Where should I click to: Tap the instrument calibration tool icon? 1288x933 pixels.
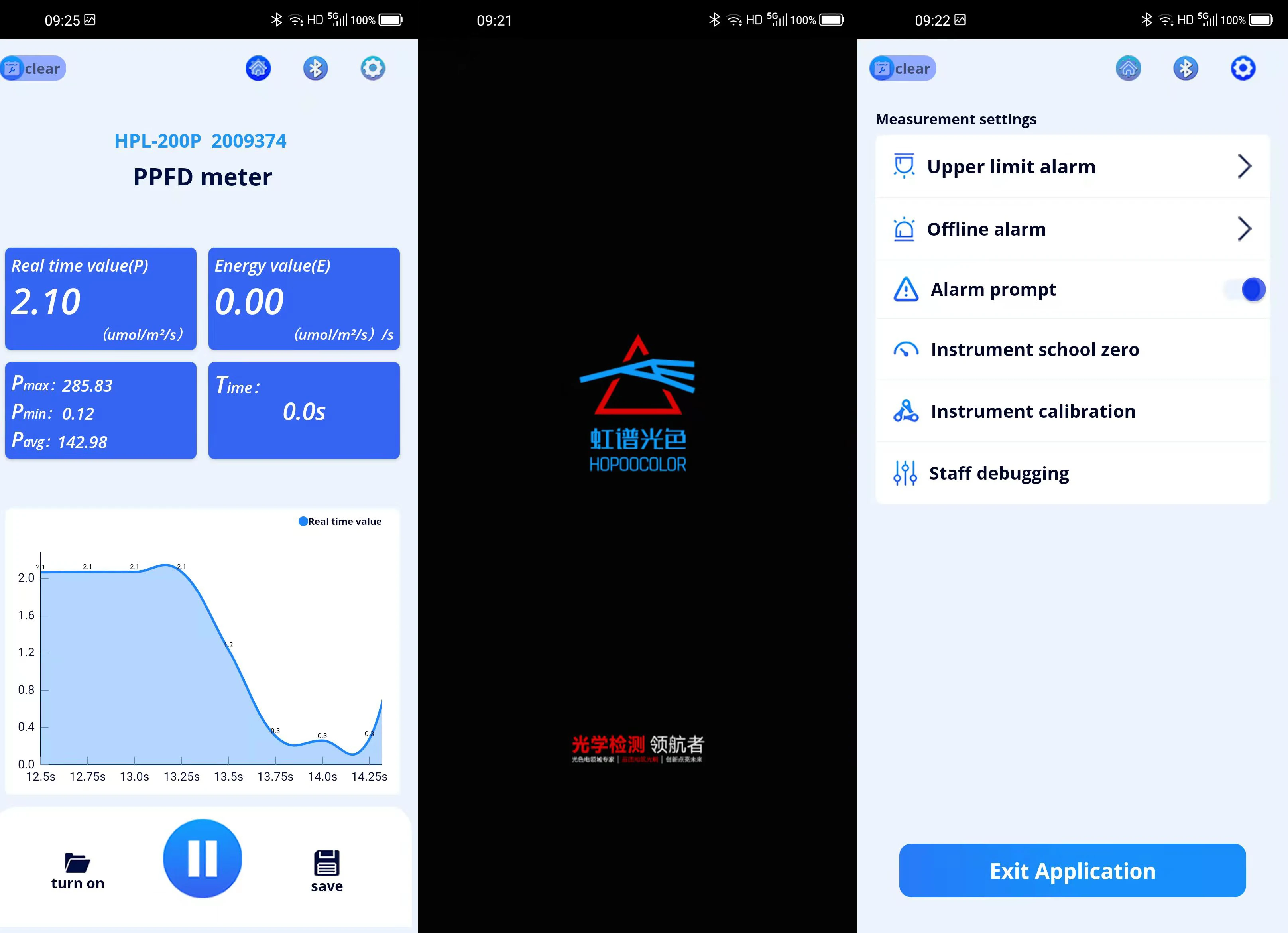point(905,411)
